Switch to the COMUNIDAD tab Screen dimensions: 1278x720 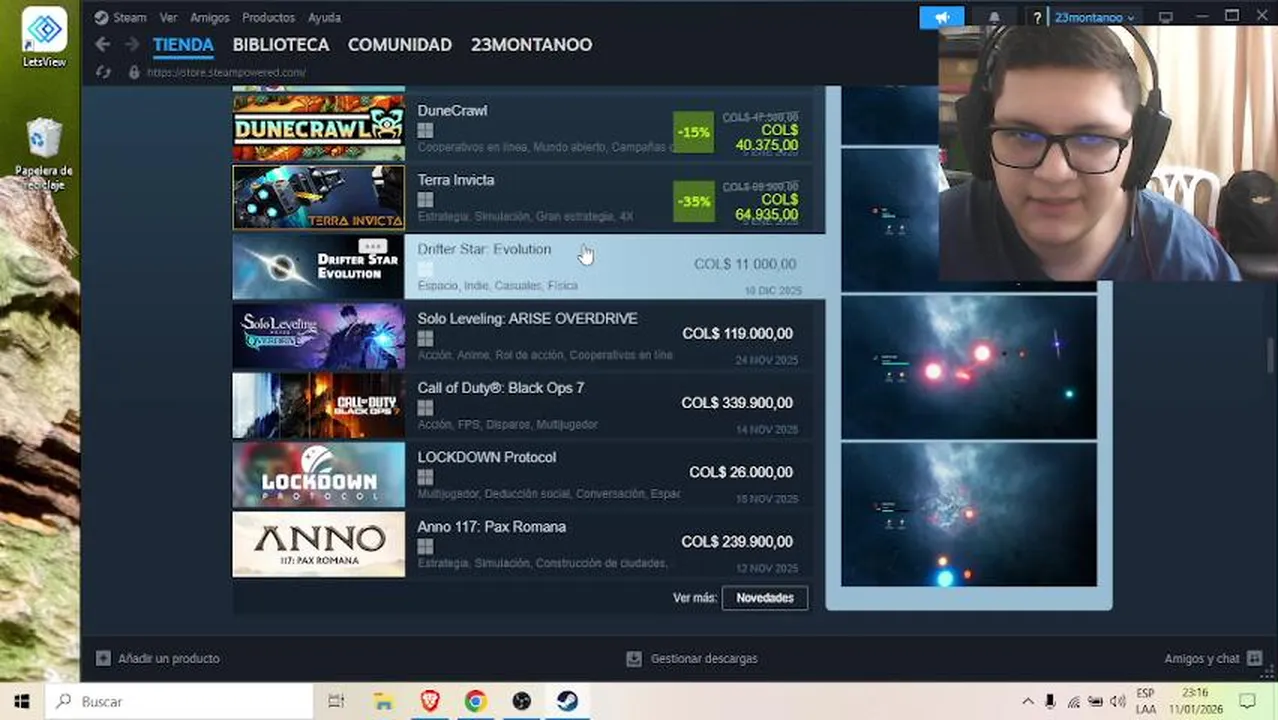click(400, 45)
